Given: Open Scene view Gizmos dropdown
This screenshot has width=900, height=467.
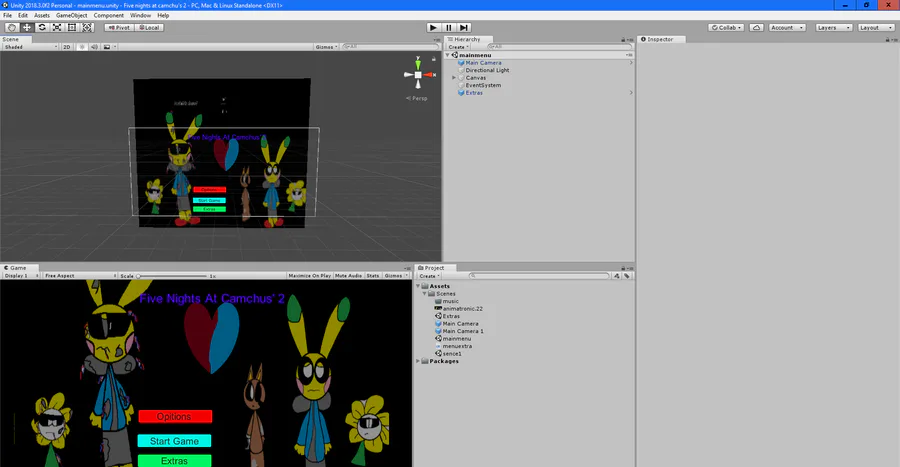Looking at the screenshot, I should pyautogui.click(x=327, y=47).
